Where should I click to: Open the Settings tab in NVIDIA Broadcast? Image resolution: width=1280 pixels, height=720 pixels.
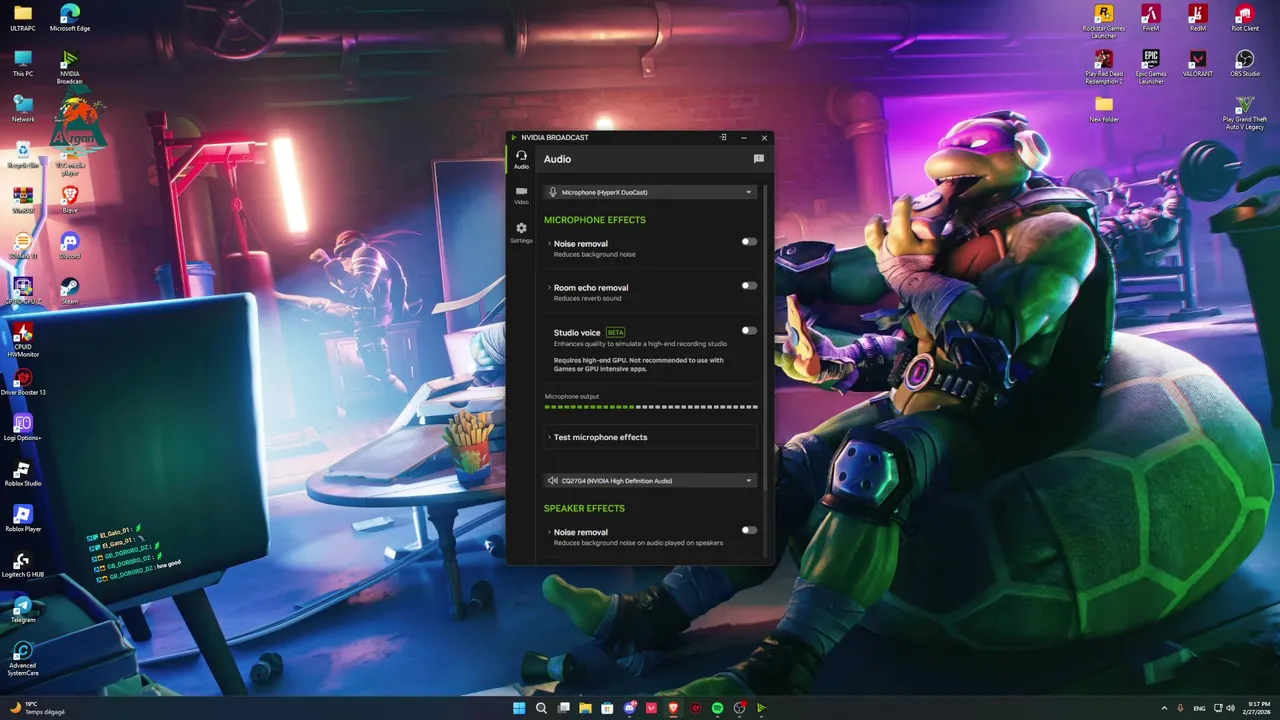pos(521,233)
